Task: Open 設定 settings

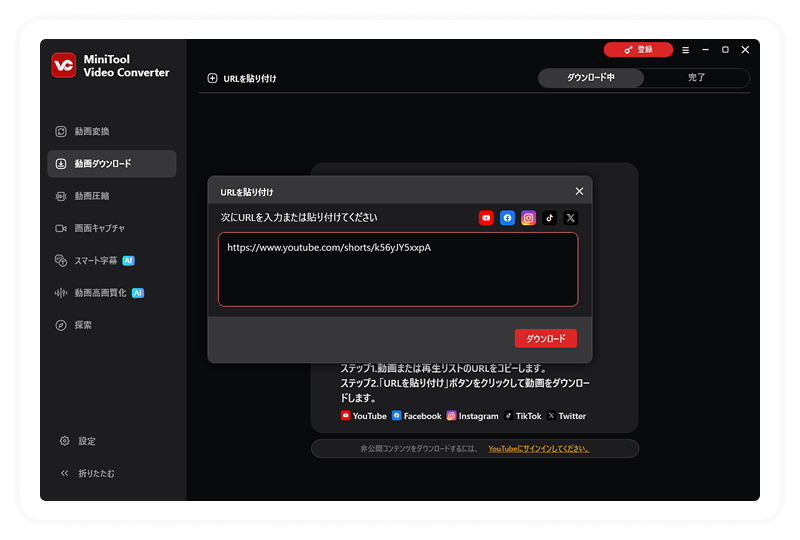Action: [x=87, y=441]
